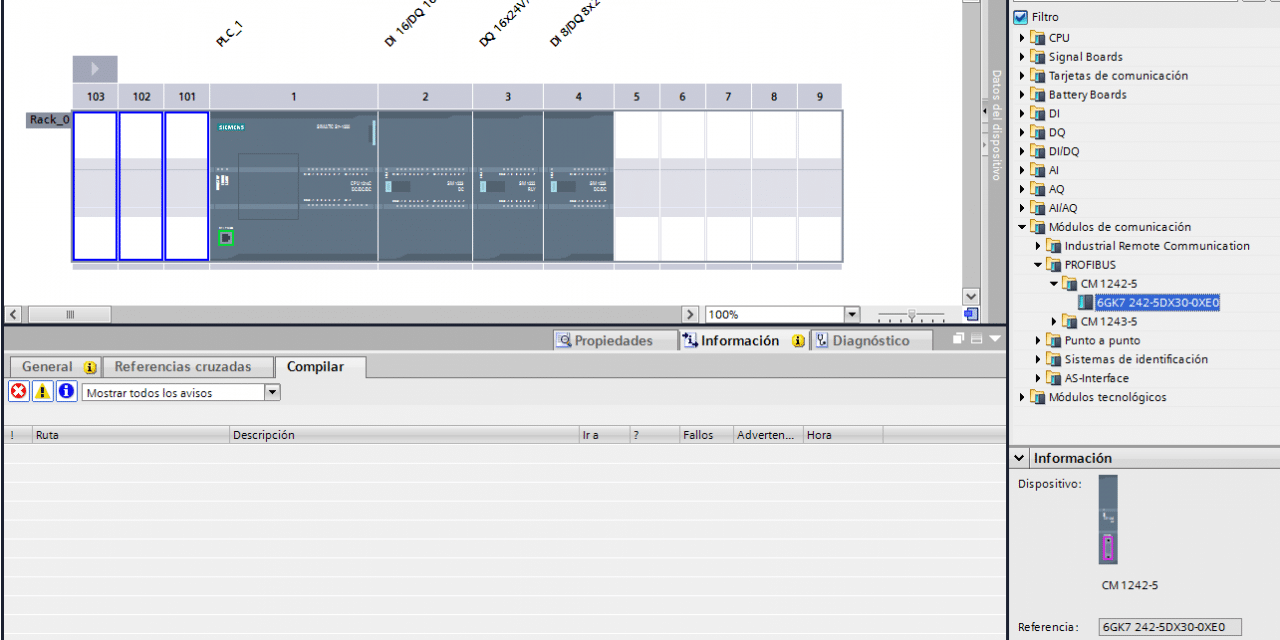
Task: Click the CPU folder icon in the catalog
Action: pyautogui.click(x=1037, y=37)
